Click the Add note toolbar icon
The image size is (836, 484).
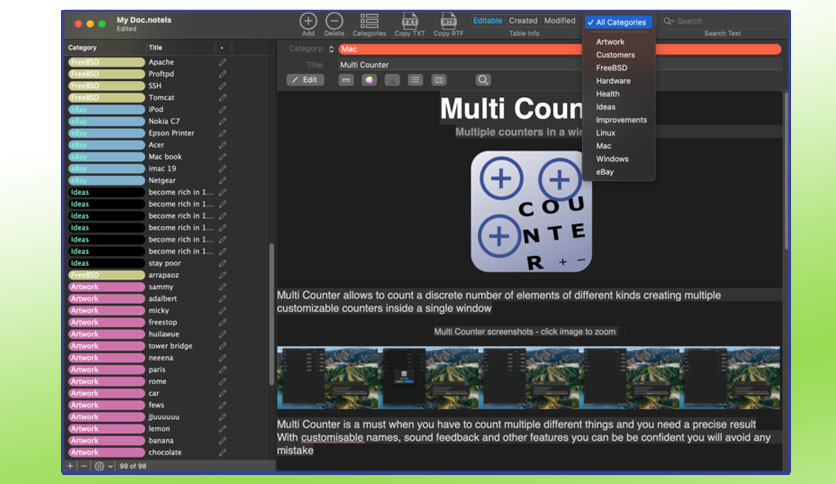[x=308, y=21]
